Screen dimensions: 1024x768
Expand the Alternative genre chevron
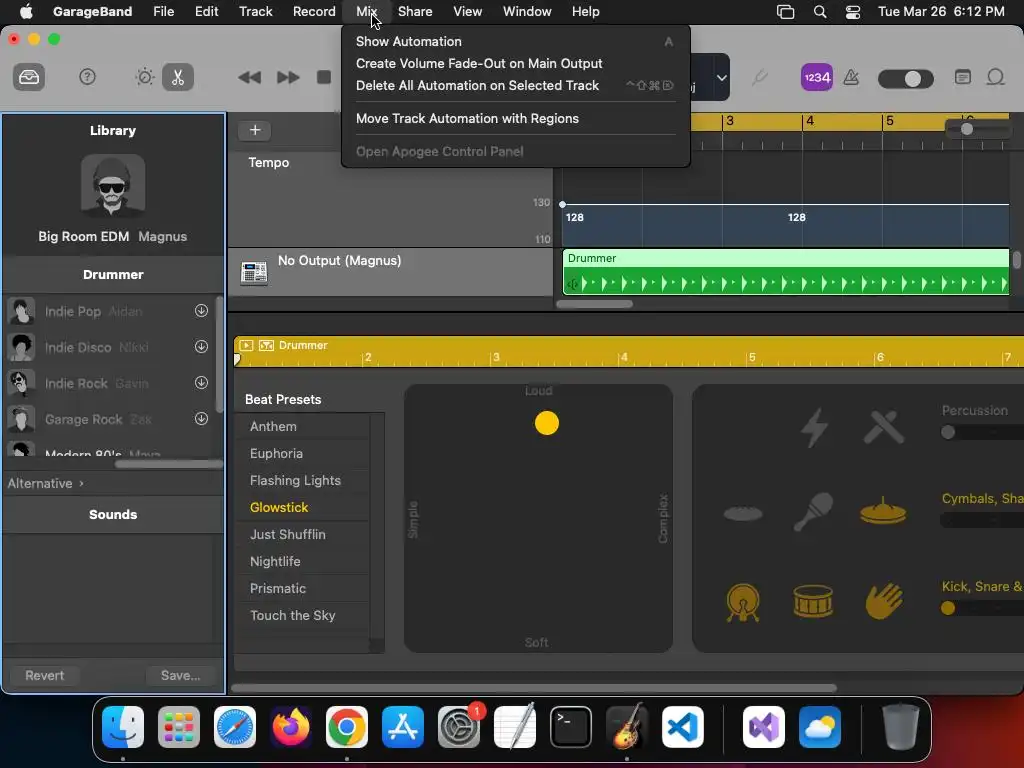click(x=81, y=483)
